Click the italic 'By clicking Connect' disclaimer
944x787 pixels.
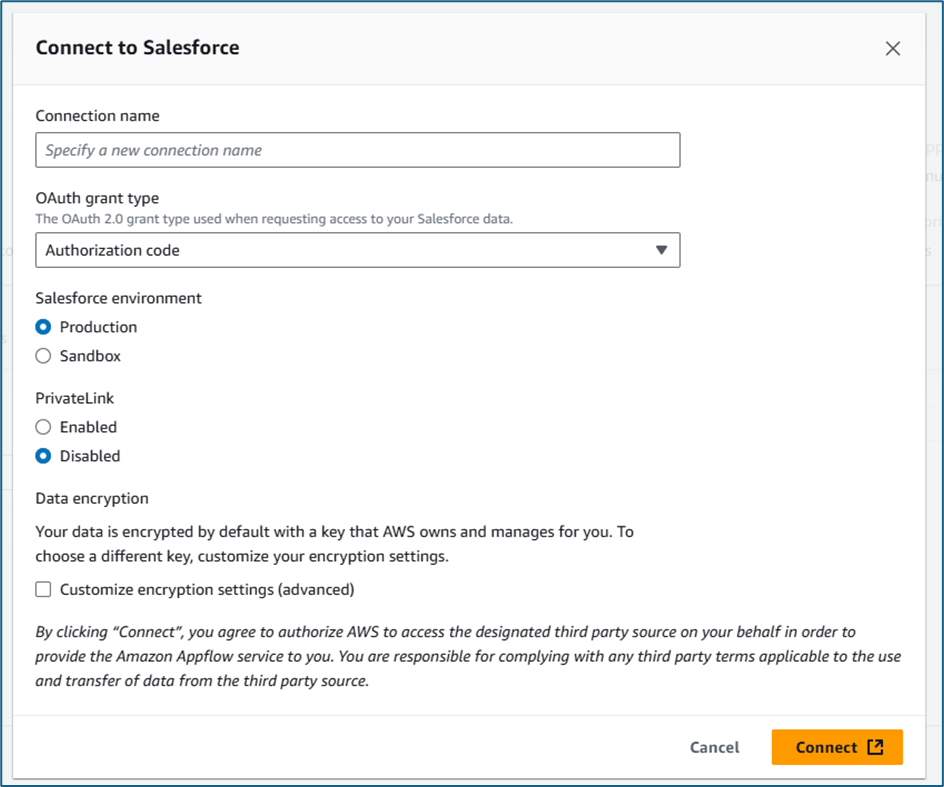point(468,656)
